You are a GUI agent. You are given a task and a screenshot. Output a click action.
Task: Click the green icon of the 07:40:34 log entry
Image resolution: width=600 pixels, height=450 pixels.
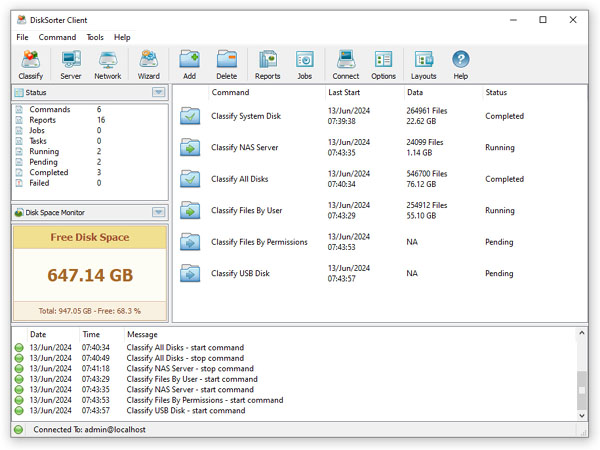tap(19, 347)
